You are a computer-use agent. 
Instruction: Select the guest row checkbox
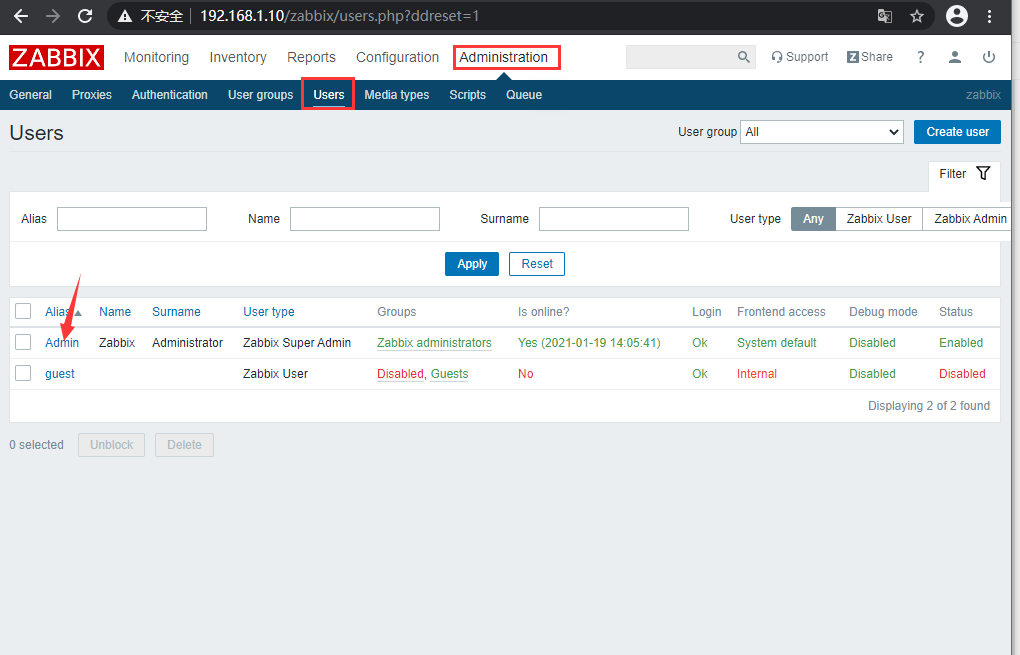tap(23, 373)
